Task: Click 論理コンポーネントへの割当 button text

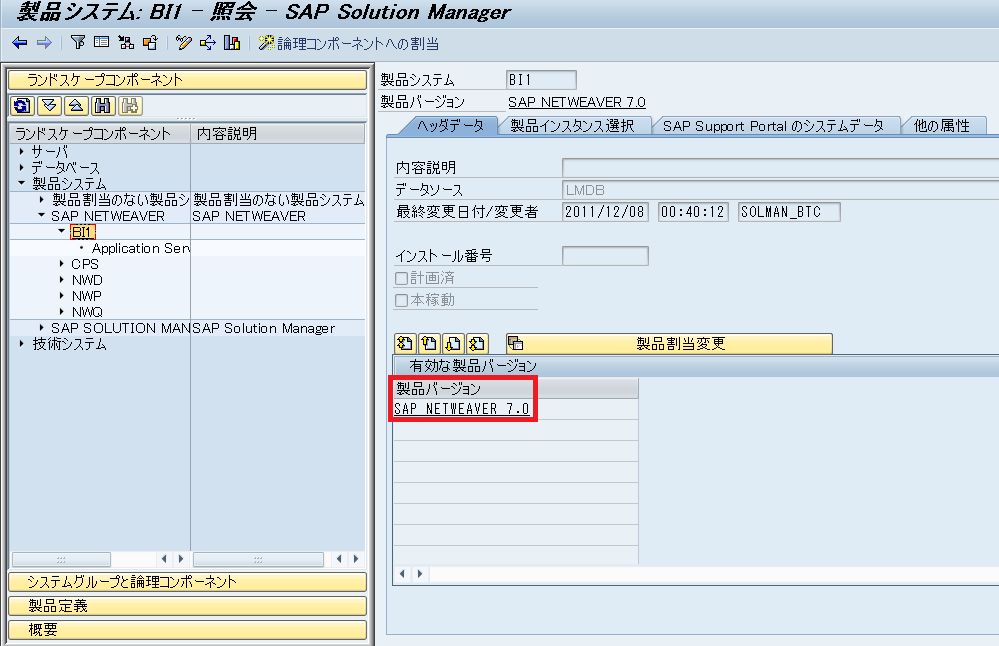Action: point(358,43)
